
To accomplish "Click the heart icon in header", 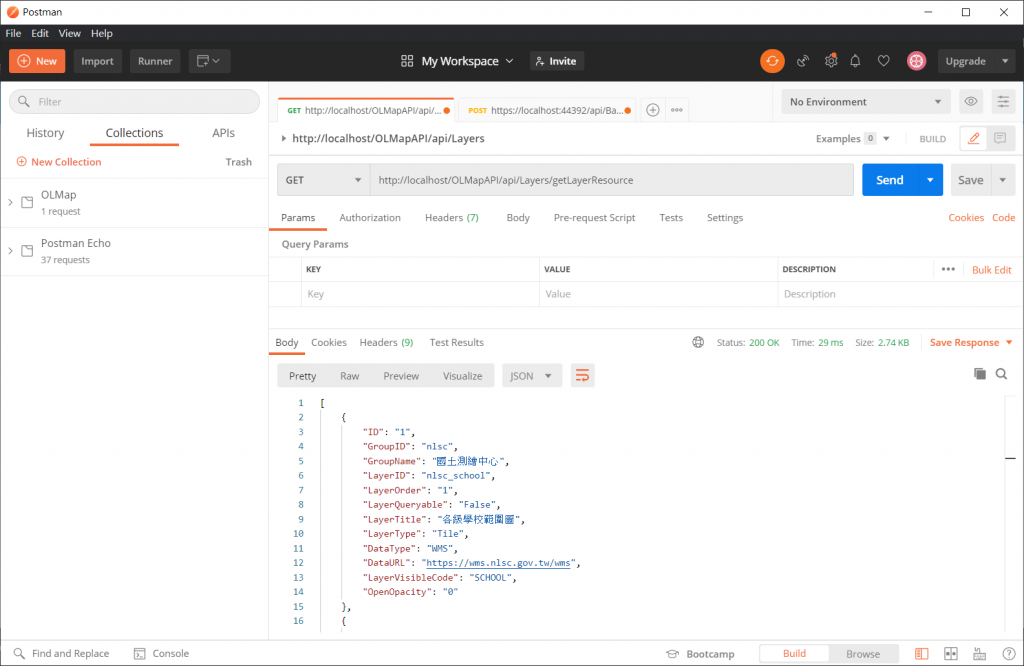I will pyautogui.click(x=883, y=61).
